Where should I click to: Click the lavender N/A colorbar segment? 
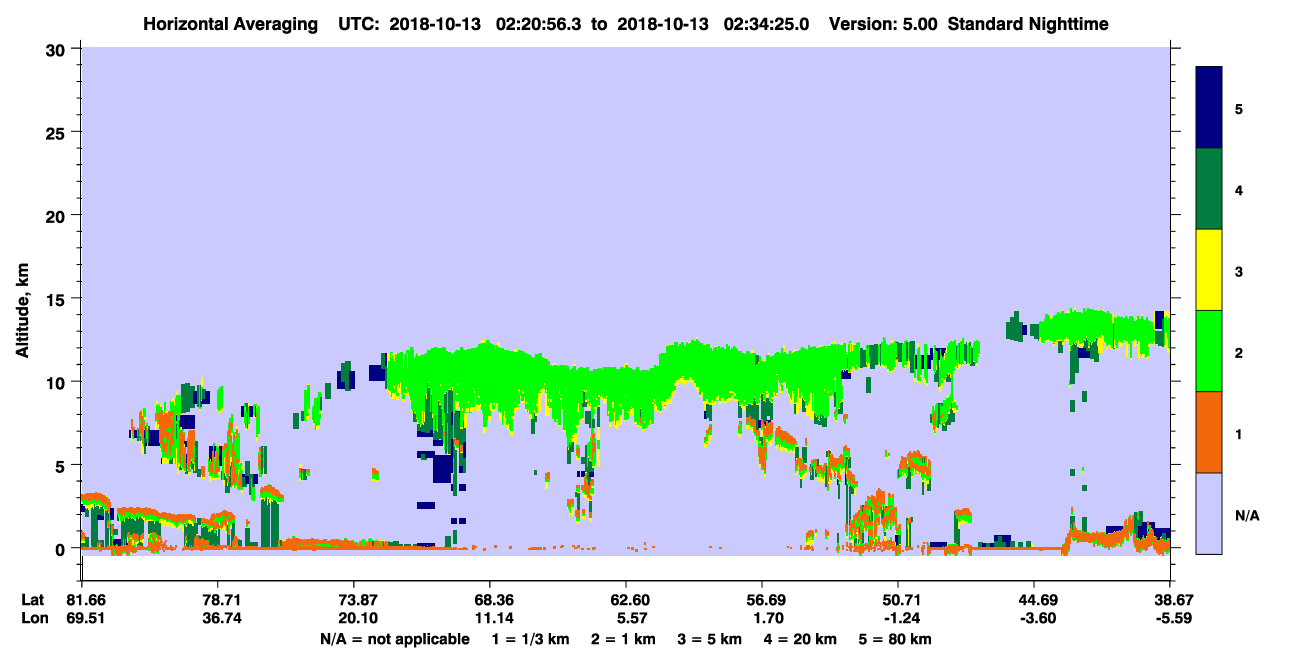click(1209, 513)
